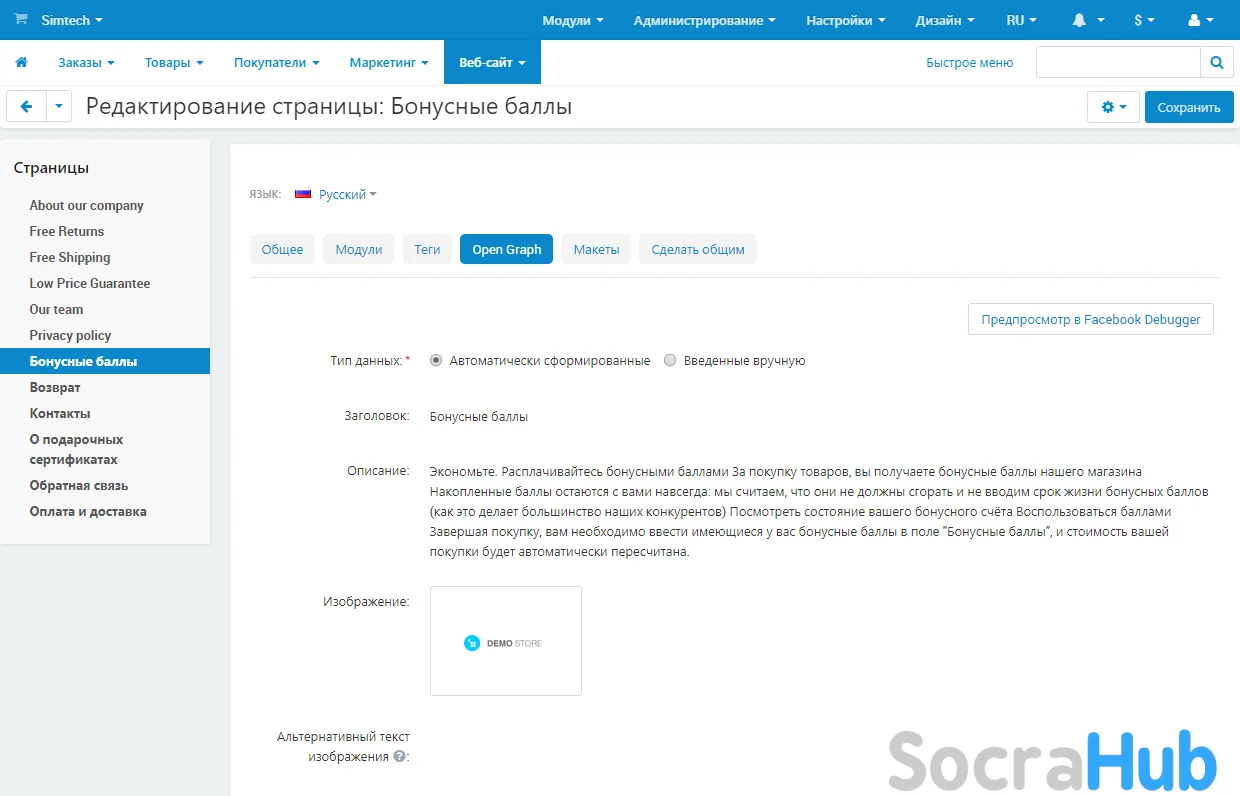Select the Автоматически сформированные radio option
This screenshot has height=796, width=1240.
[x=436, y=361]
